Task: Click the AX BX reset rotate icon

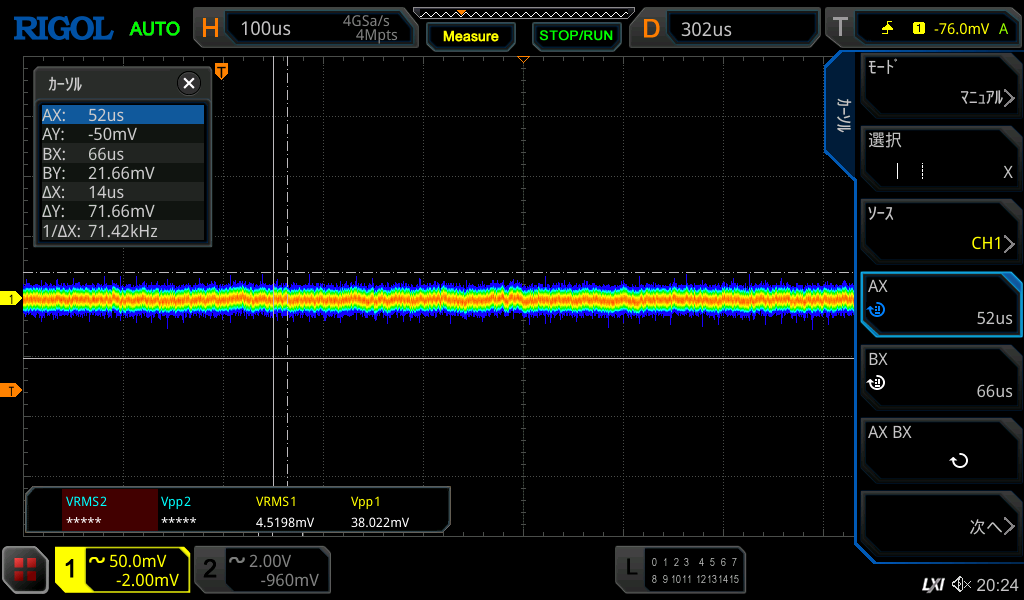Action: 958,461
